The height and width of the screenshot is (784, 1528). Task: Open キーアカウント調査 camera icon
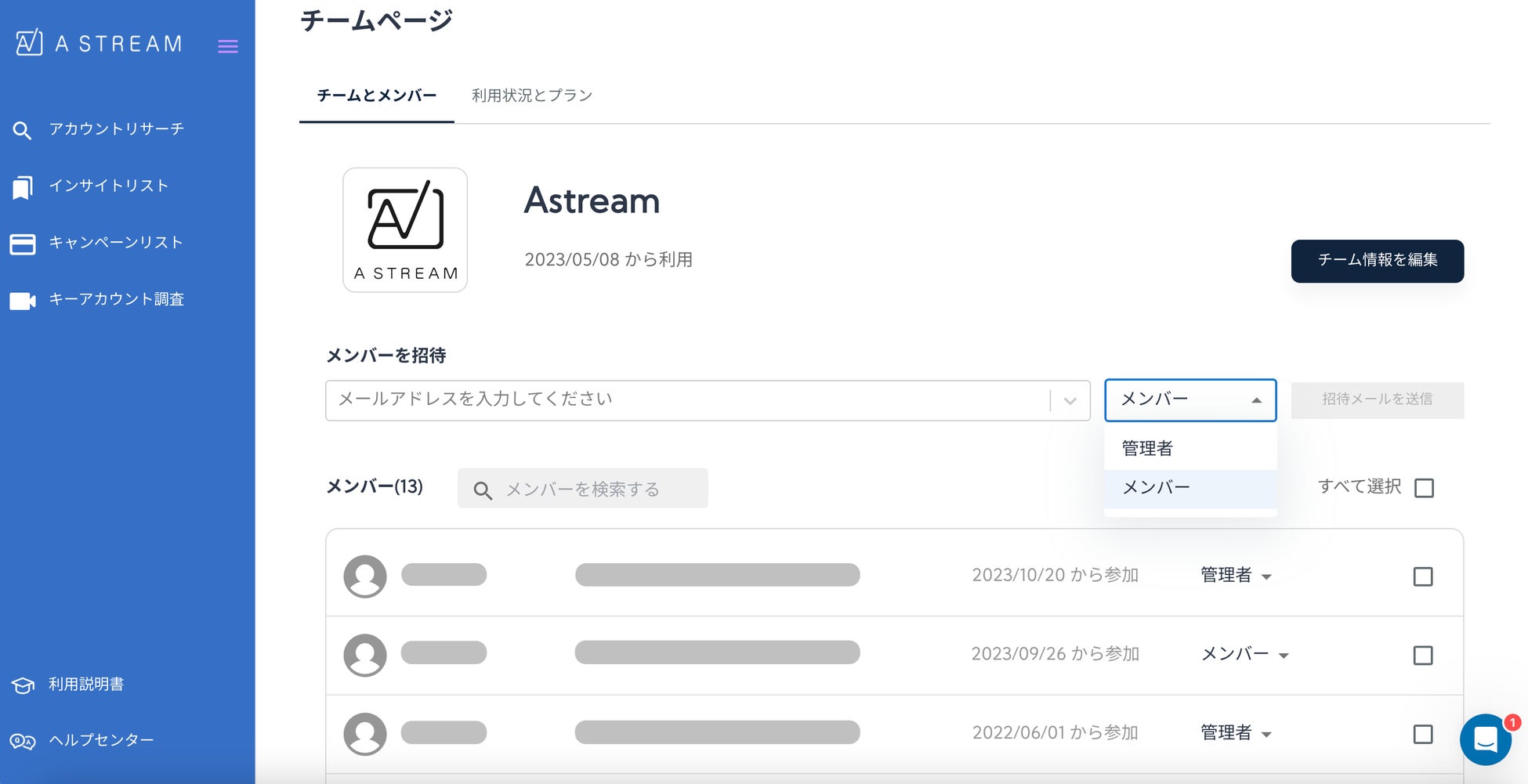click(23, 301)
